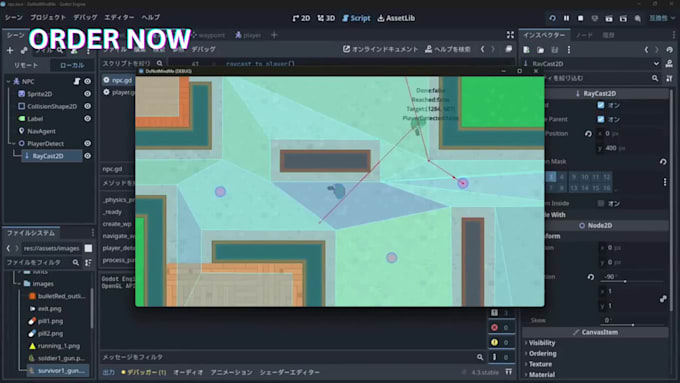Switch to the ノード dock tab
The image size is (680, 383).
tap(584, 35)
